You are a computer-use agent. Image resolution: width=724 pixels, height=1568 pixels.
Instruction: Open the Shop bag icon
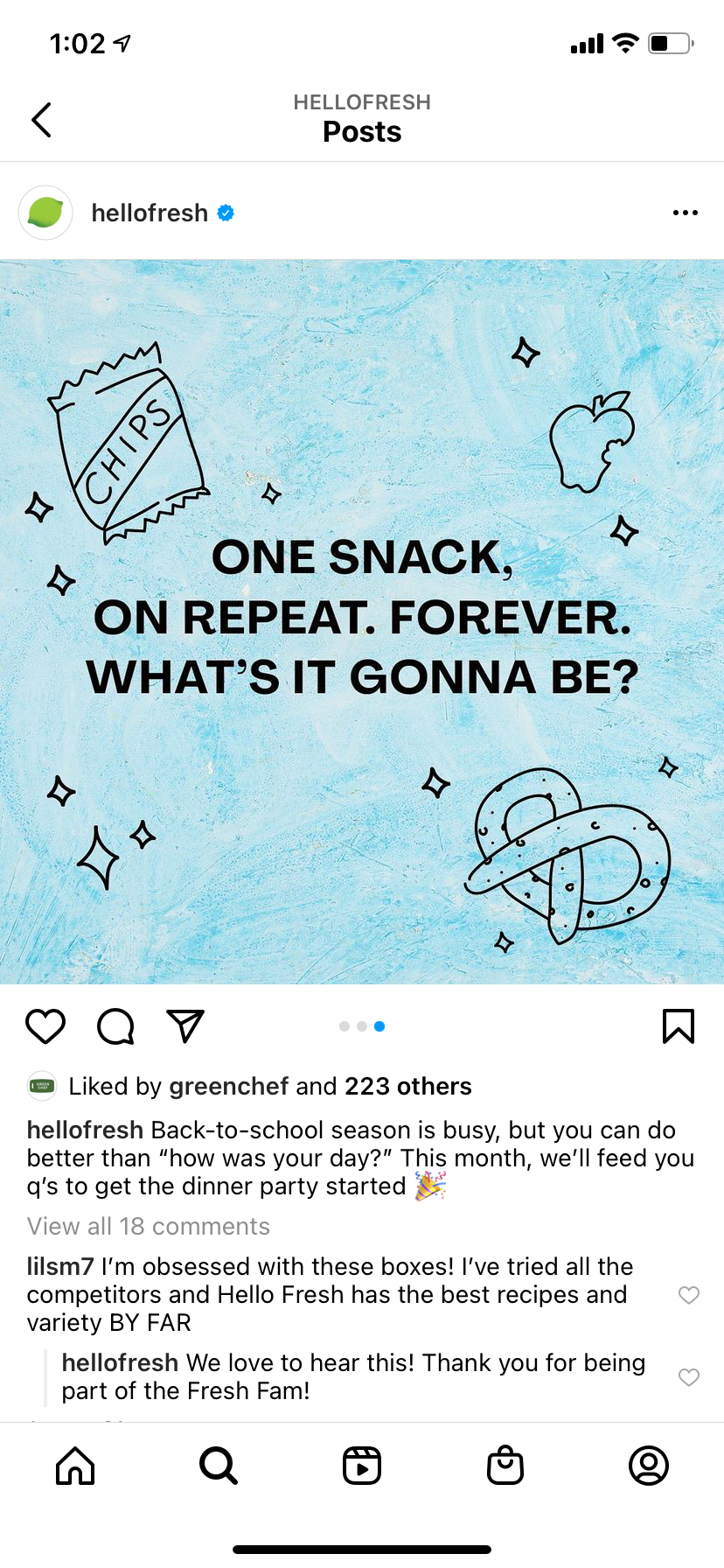pos(505,1466)
